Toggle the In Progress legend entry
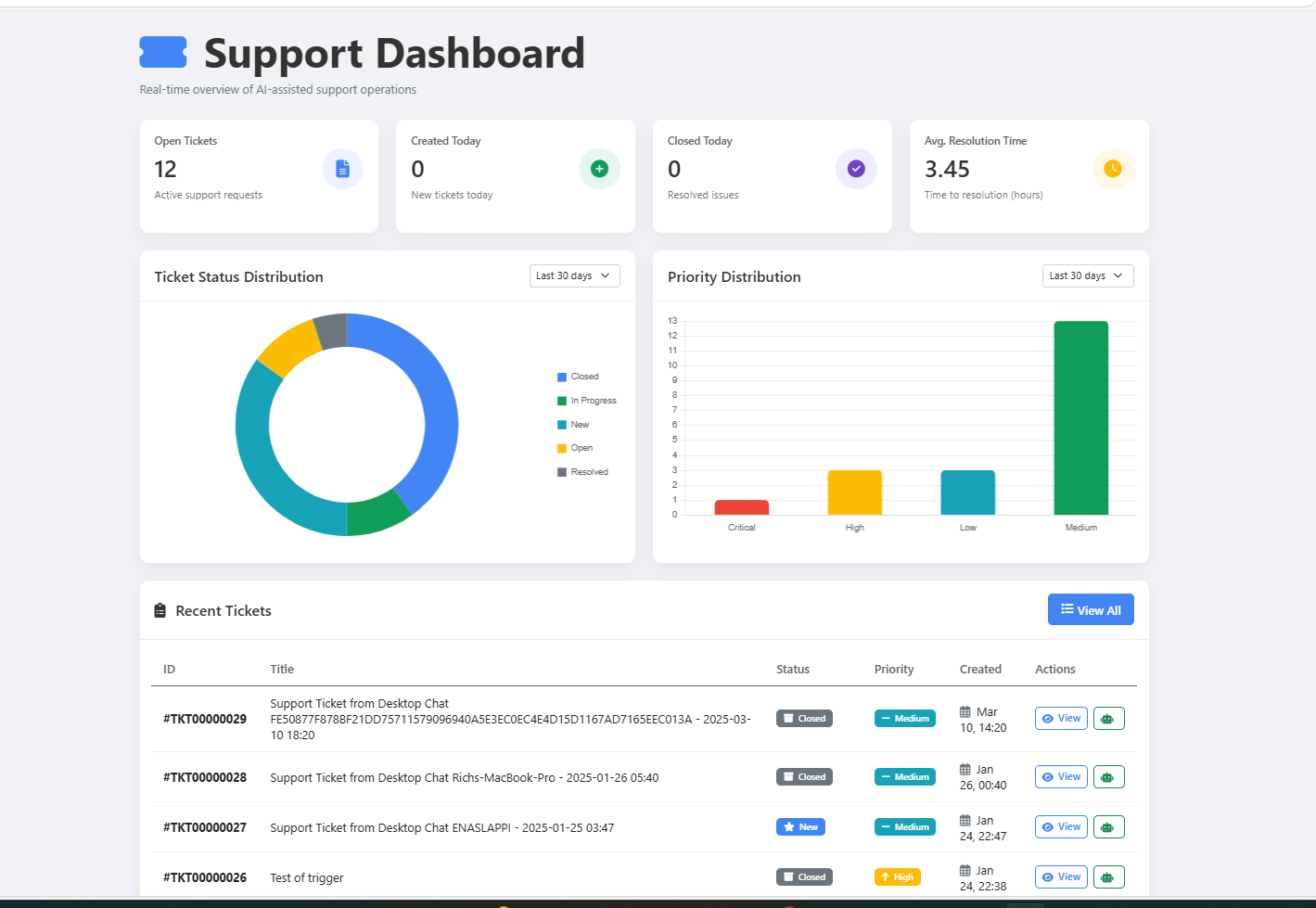This screenshot has width=1316, height=908. point(586,401)
